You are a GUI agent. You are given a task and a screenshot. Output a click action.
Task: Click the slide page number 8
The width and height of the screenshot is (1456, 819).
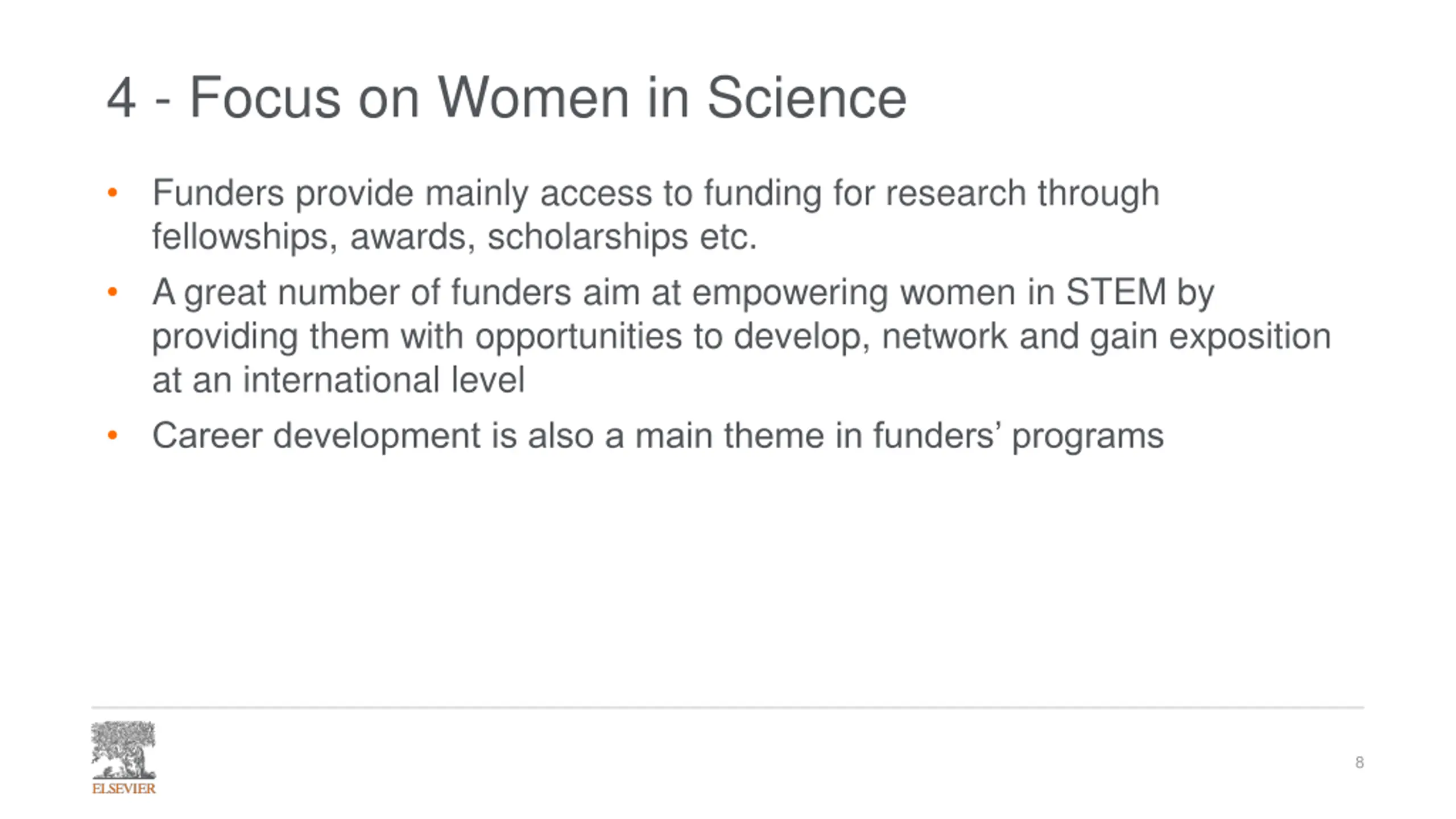click(x=1359, y=762)
